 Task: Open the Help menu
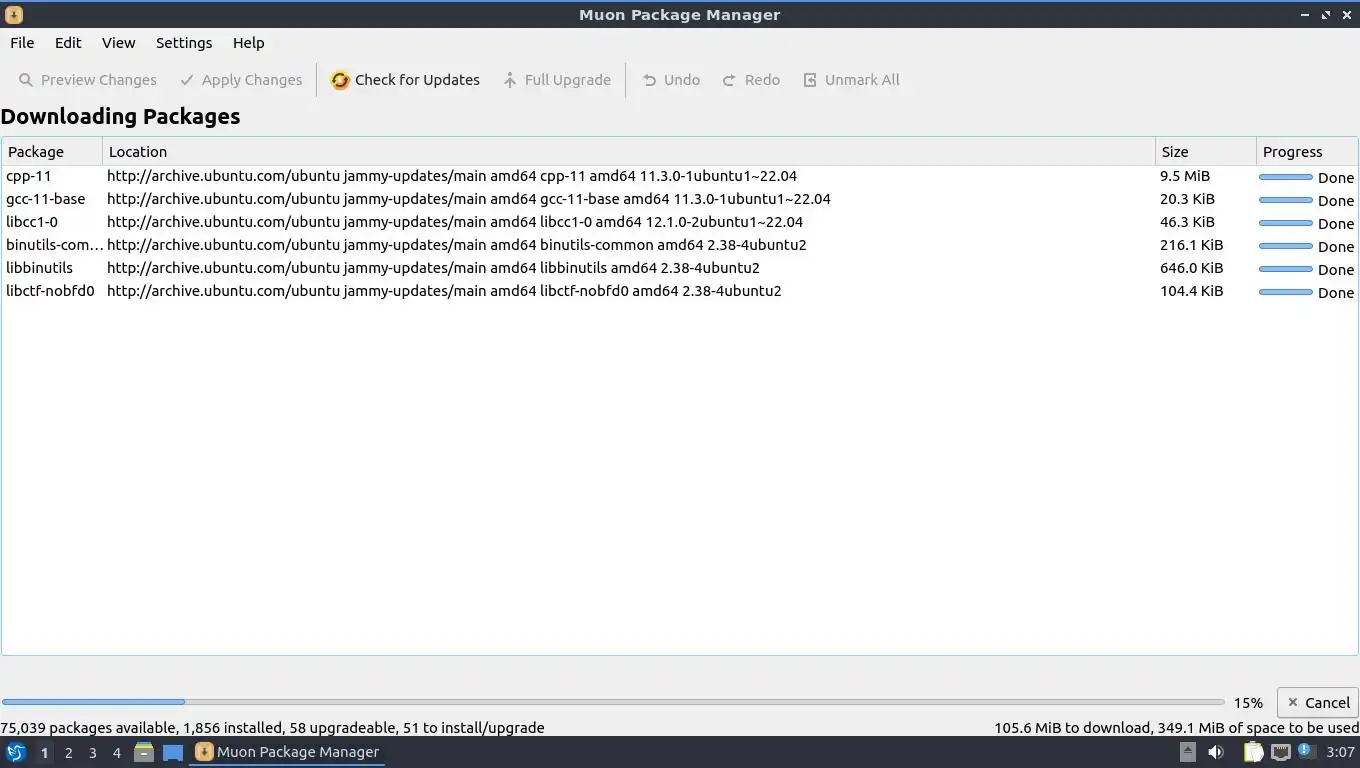249,43
